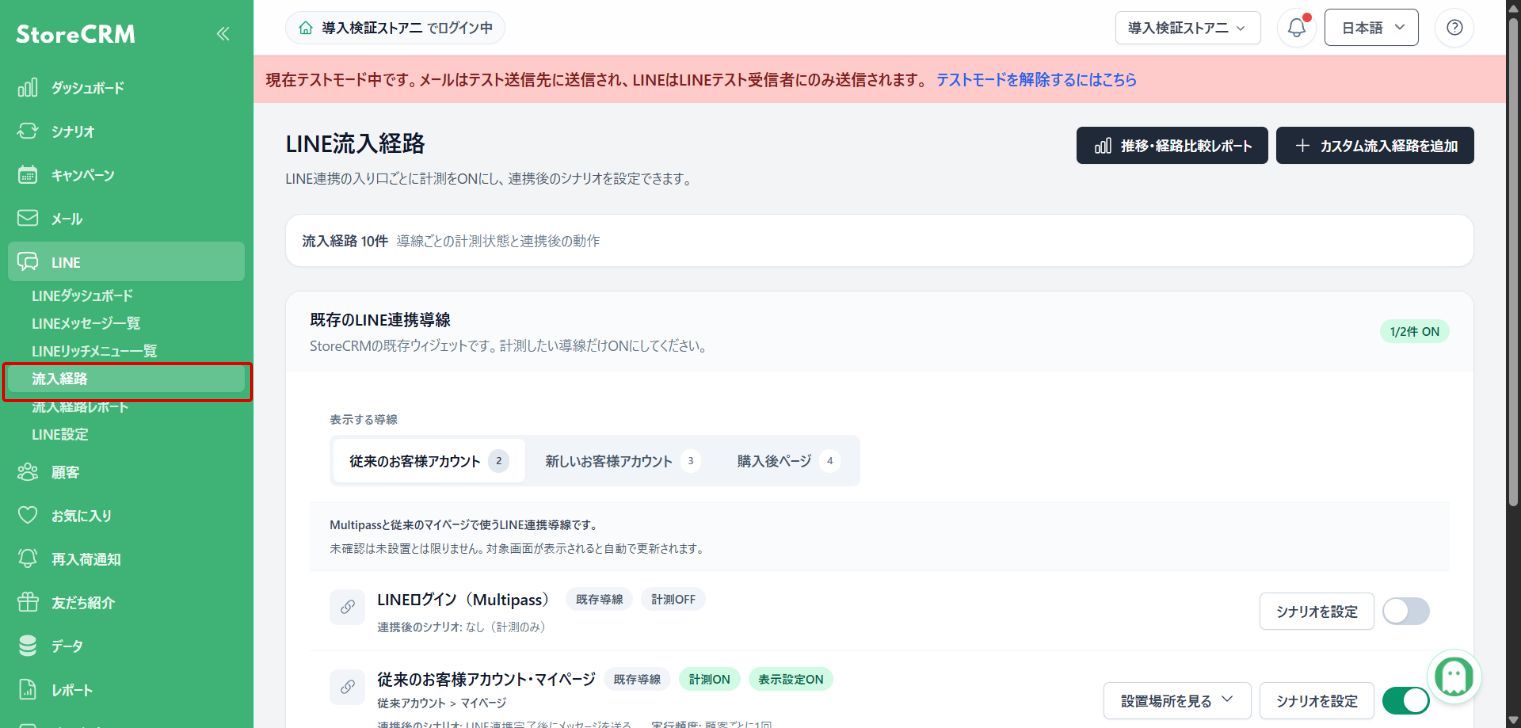This screenshot has width=1521, height=728.
Task: Open the 日本語 language dropdown
Action: (x=1372, y=28)
